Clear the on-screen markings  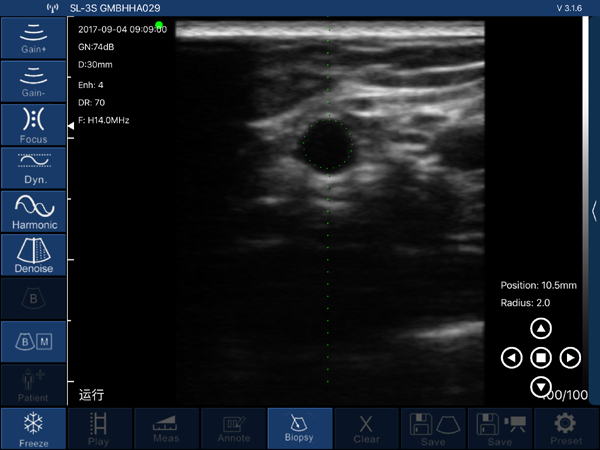366,428
